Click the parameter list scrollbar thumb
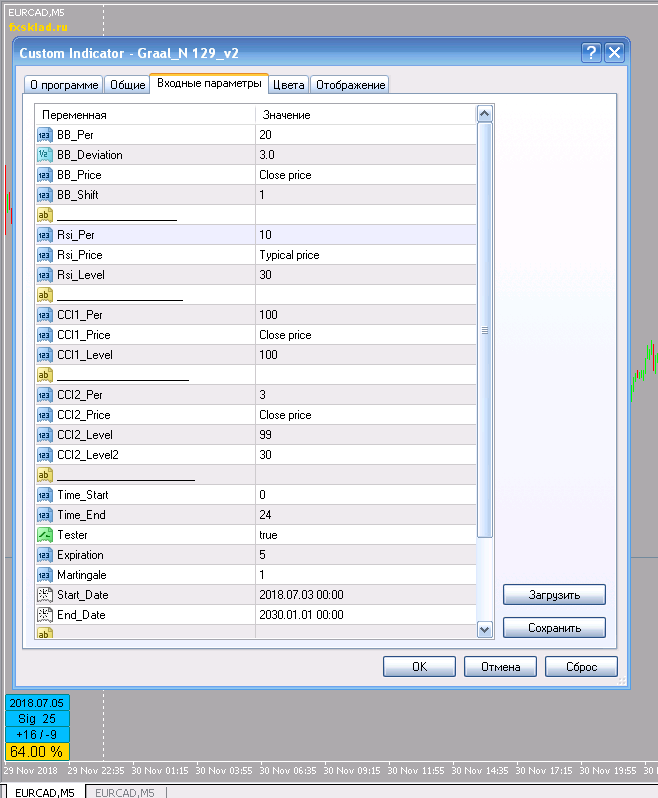The width and height of the screenshot is (658, 798). pyautogui.click(x=484, y=330)
